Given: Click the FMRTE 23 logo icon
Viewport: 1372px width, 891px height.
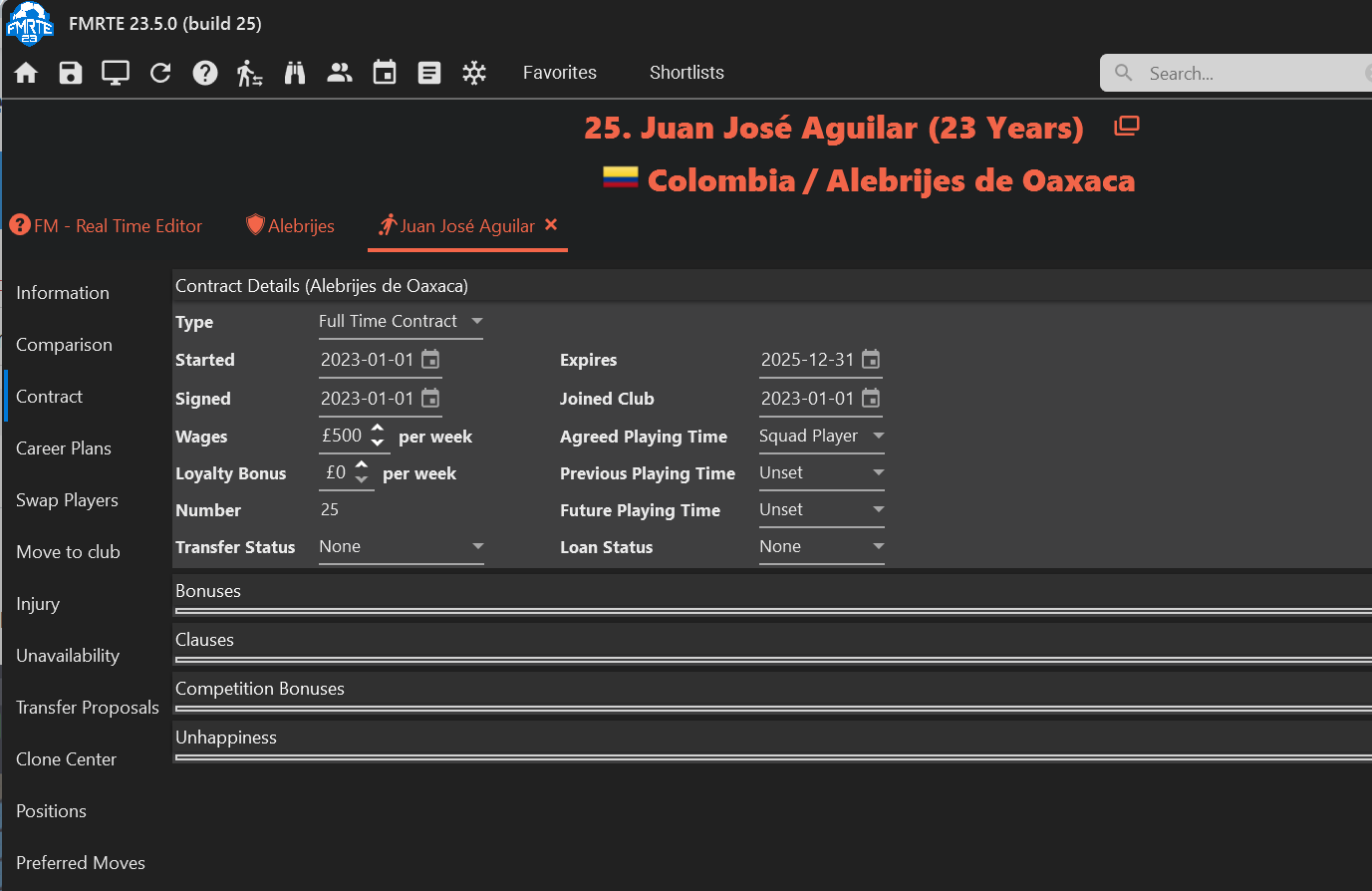Looking at the screenshot, I should coord(30,24).
